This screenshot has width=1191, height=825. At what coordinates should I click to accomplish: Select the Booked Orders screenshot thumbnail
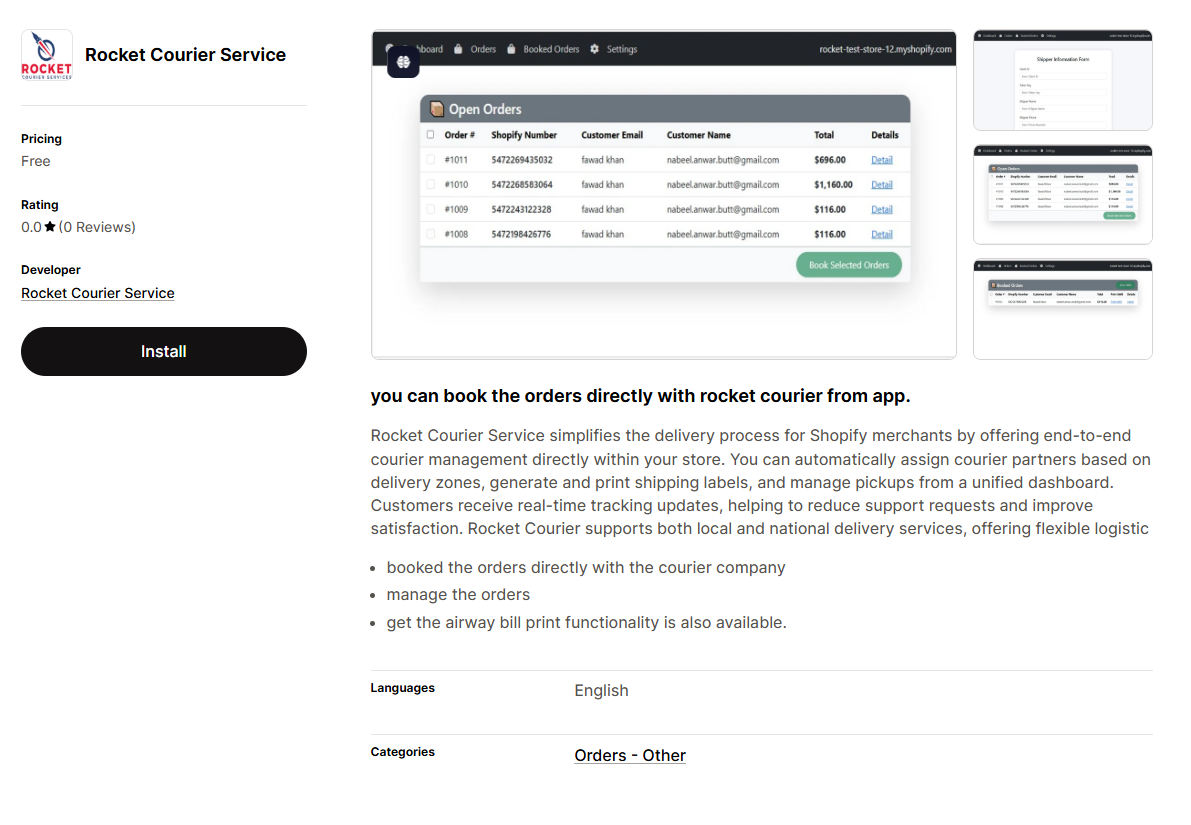tap(1063, 310)
